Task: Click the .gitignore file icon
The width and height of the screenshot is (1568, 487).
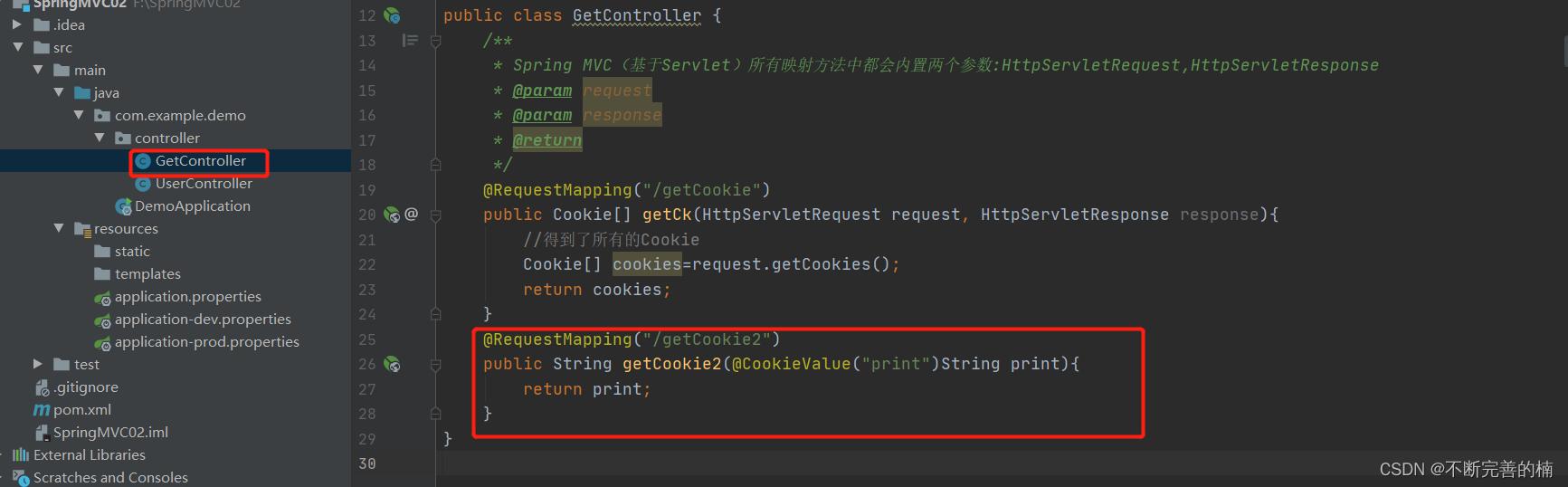Action: click(42, 387)
